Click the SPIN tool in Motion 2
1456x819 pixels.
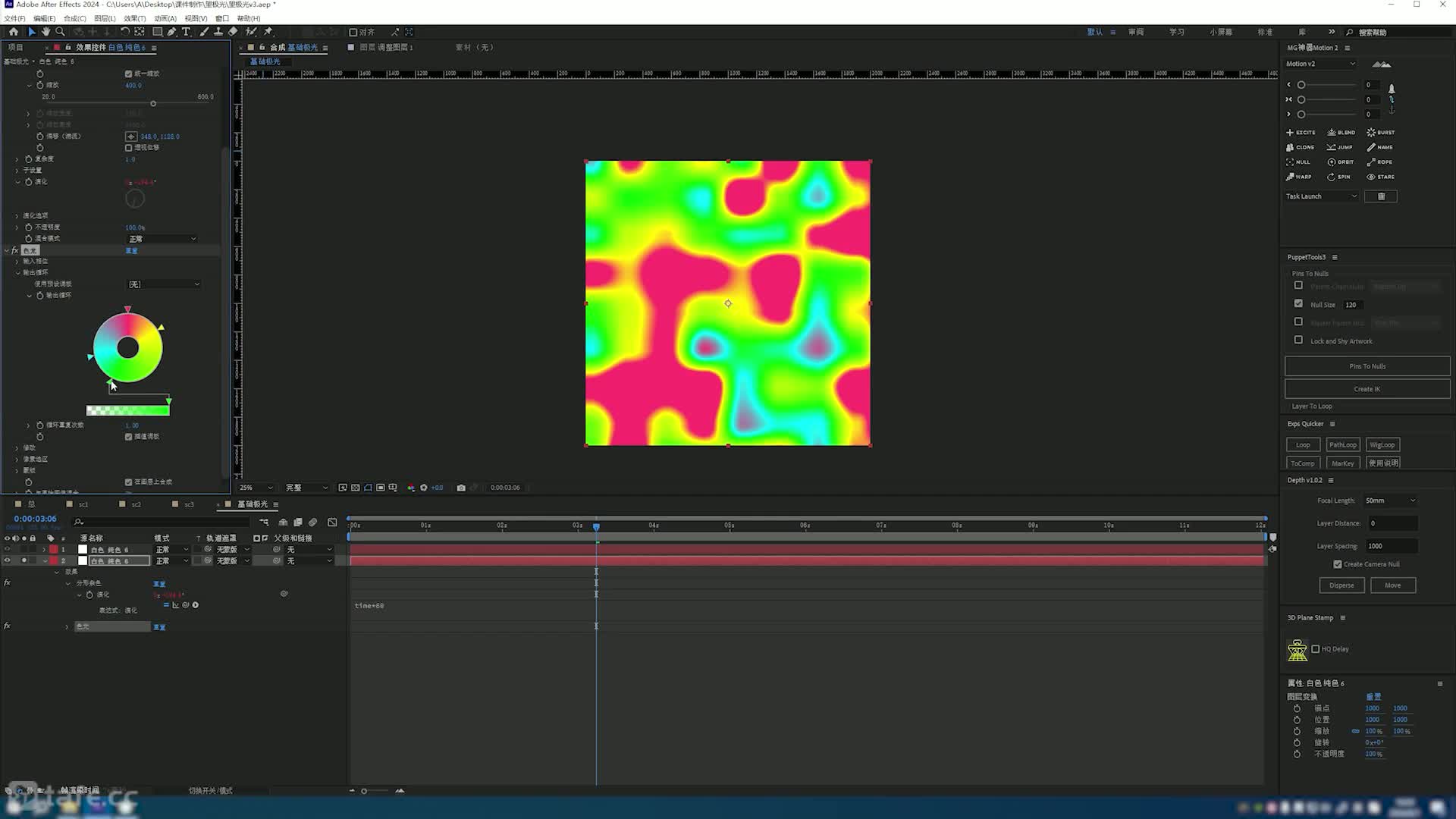click(1338, 177)
